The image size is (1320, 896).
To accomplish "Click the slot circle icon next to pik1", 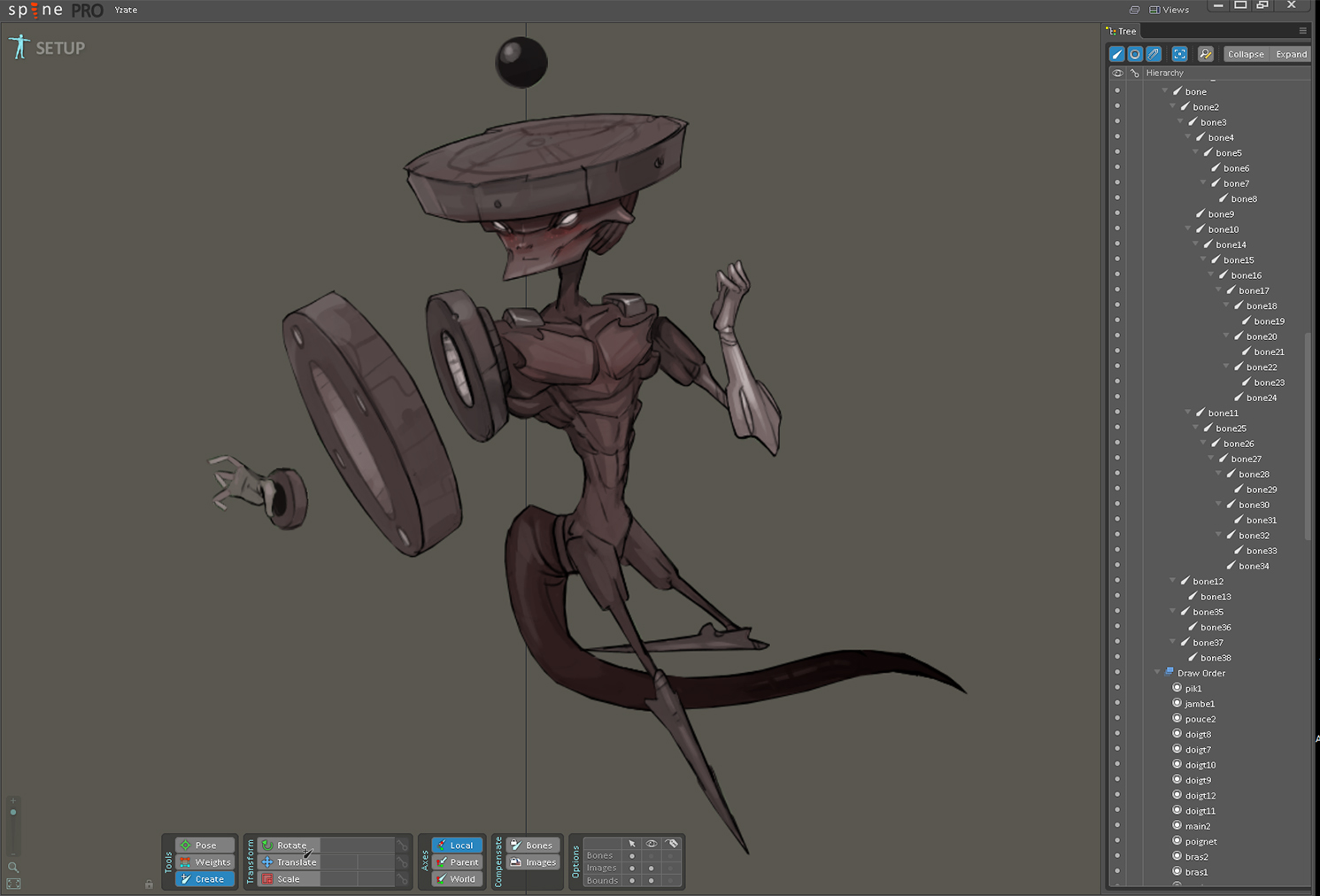I will pyautogui.click(x=1177, y=688).
